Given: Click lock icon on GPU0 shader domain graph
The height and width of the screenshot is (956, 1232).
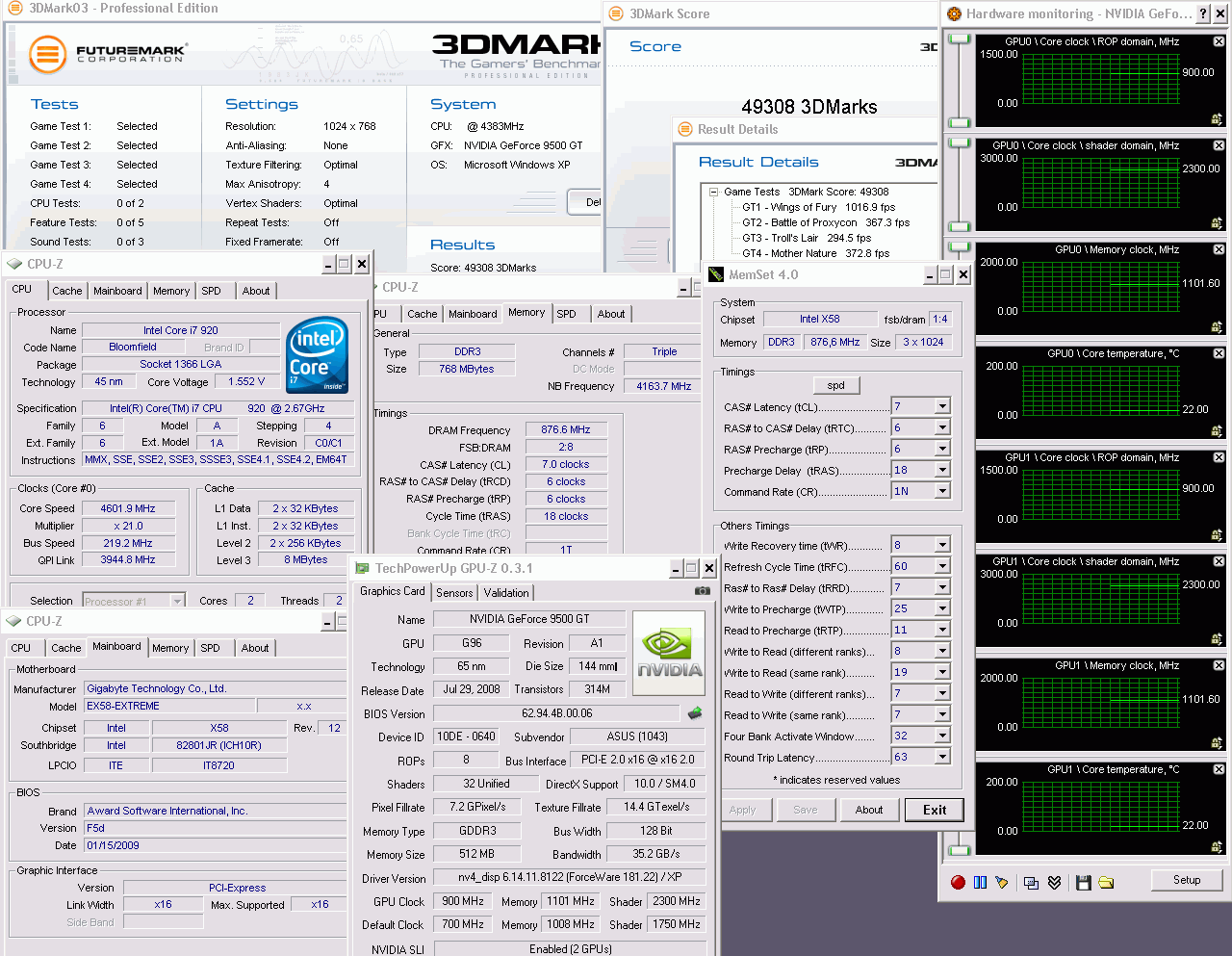Looking at the screenshot, I should [1217, 223].
